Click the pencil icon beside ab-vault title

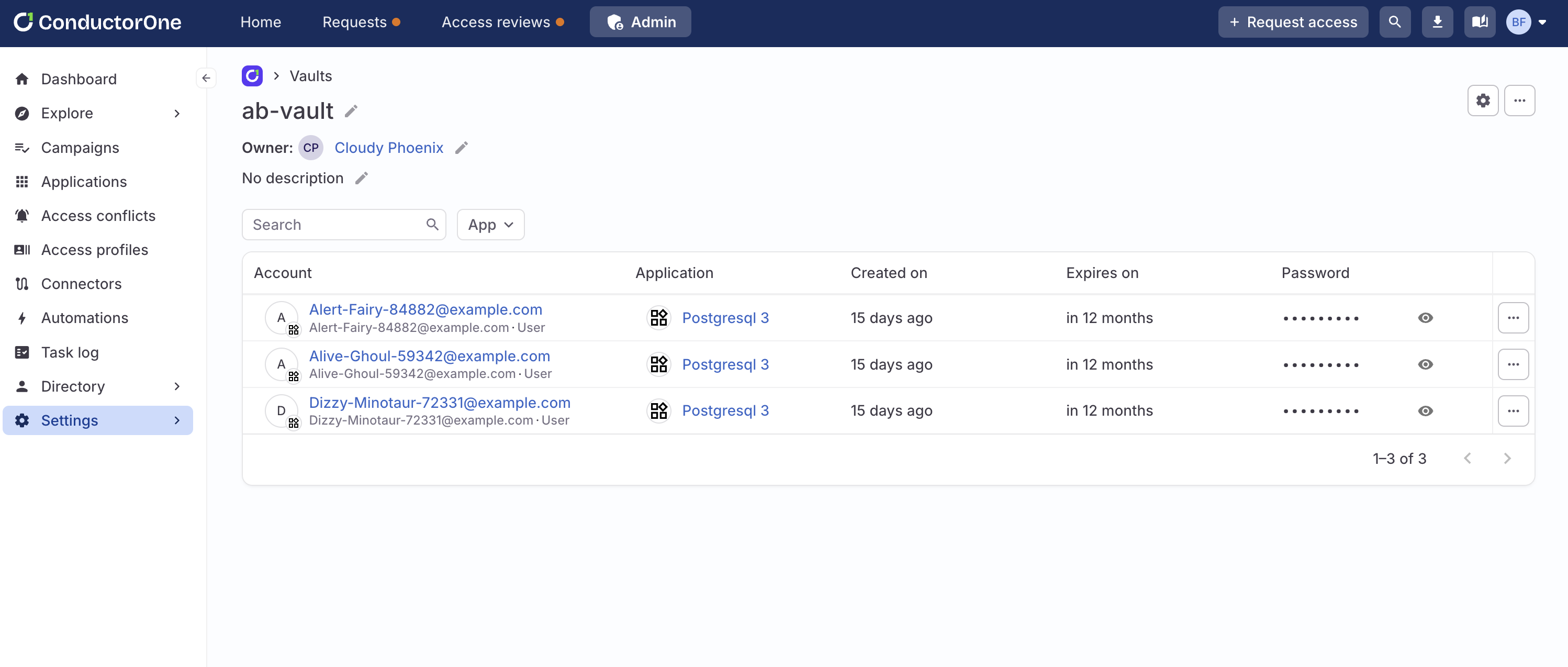351,111
